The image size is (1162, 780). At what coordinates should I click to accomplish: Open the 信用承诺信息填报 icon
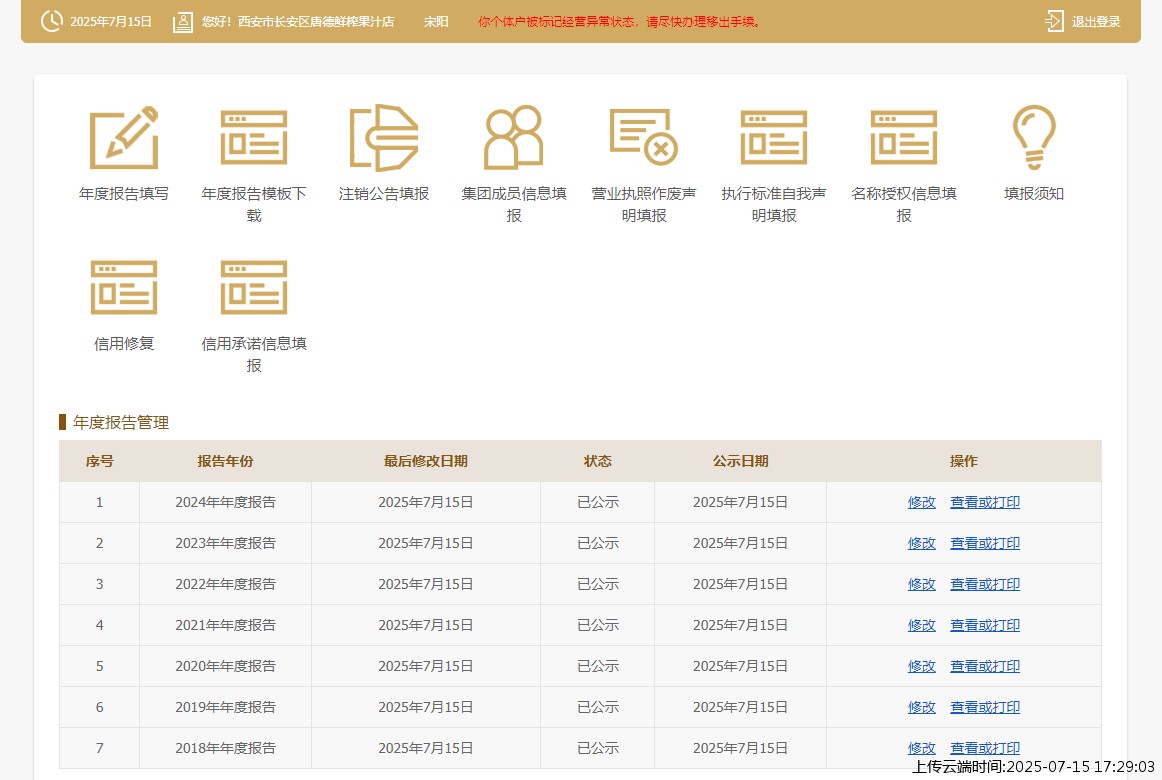pyautogui.click(x=253, y=287)
